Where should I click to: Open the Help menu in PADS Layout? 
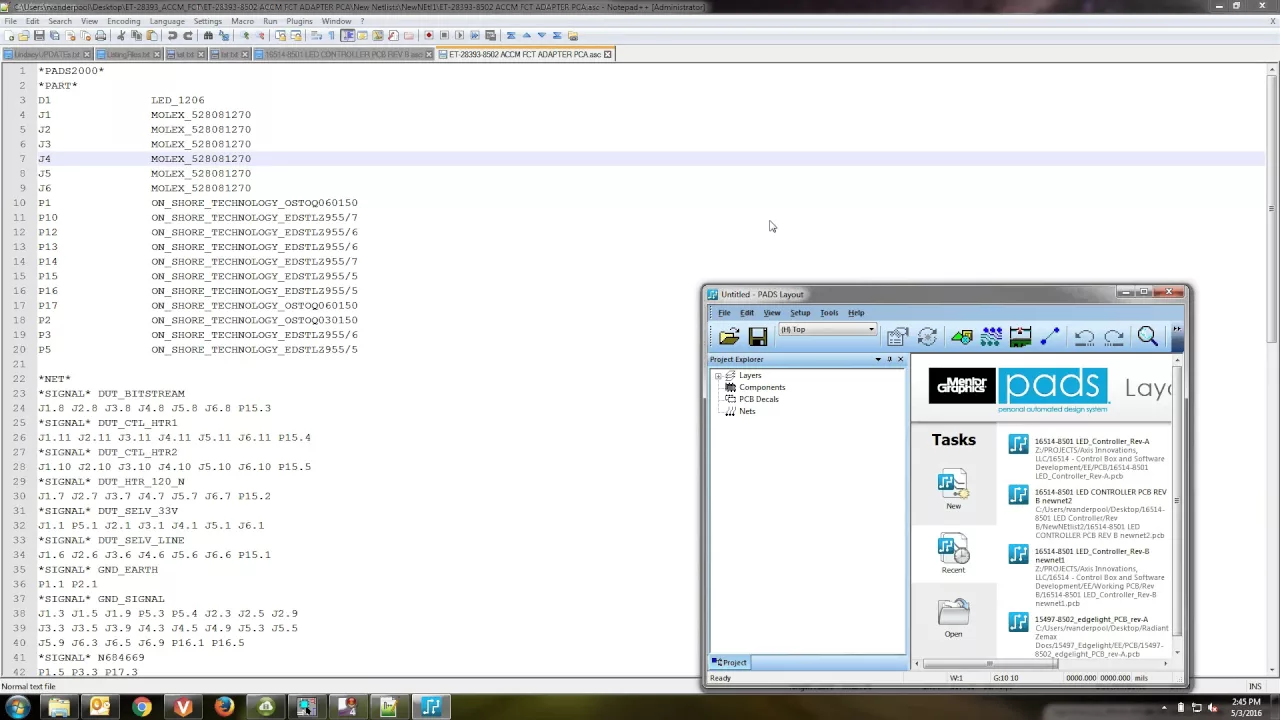coord(856,313)
